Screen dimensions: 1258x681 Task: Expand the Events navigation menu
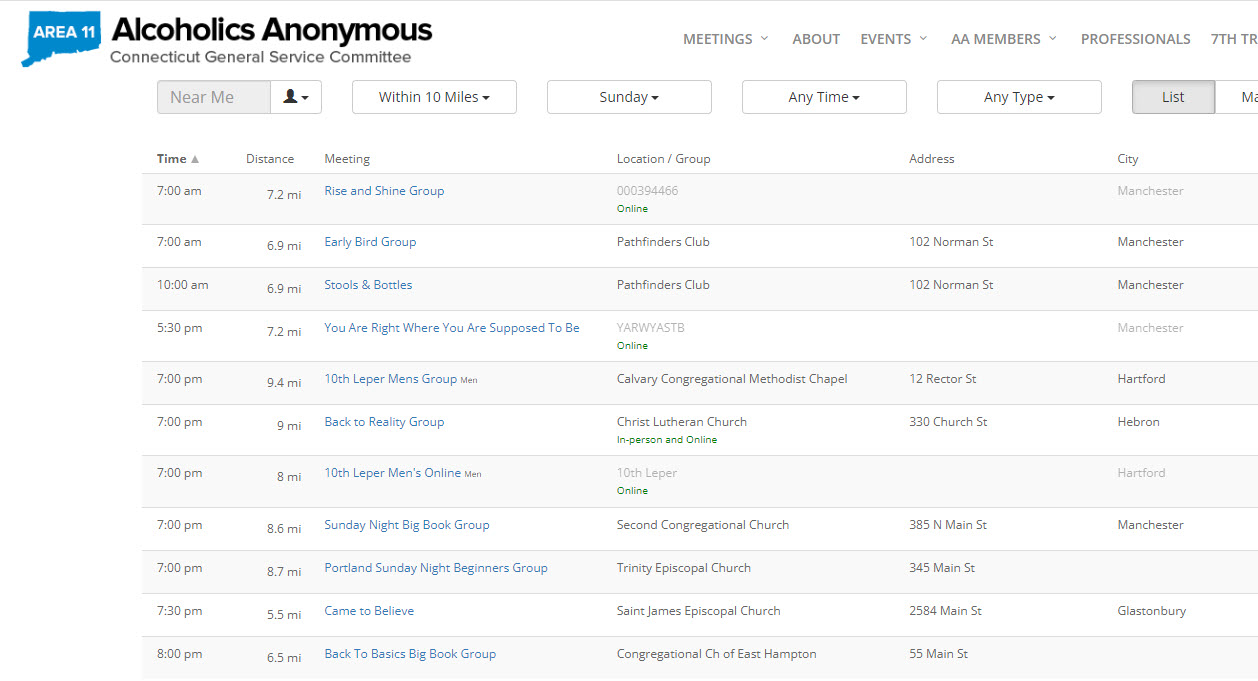click(x=893, y=39)
